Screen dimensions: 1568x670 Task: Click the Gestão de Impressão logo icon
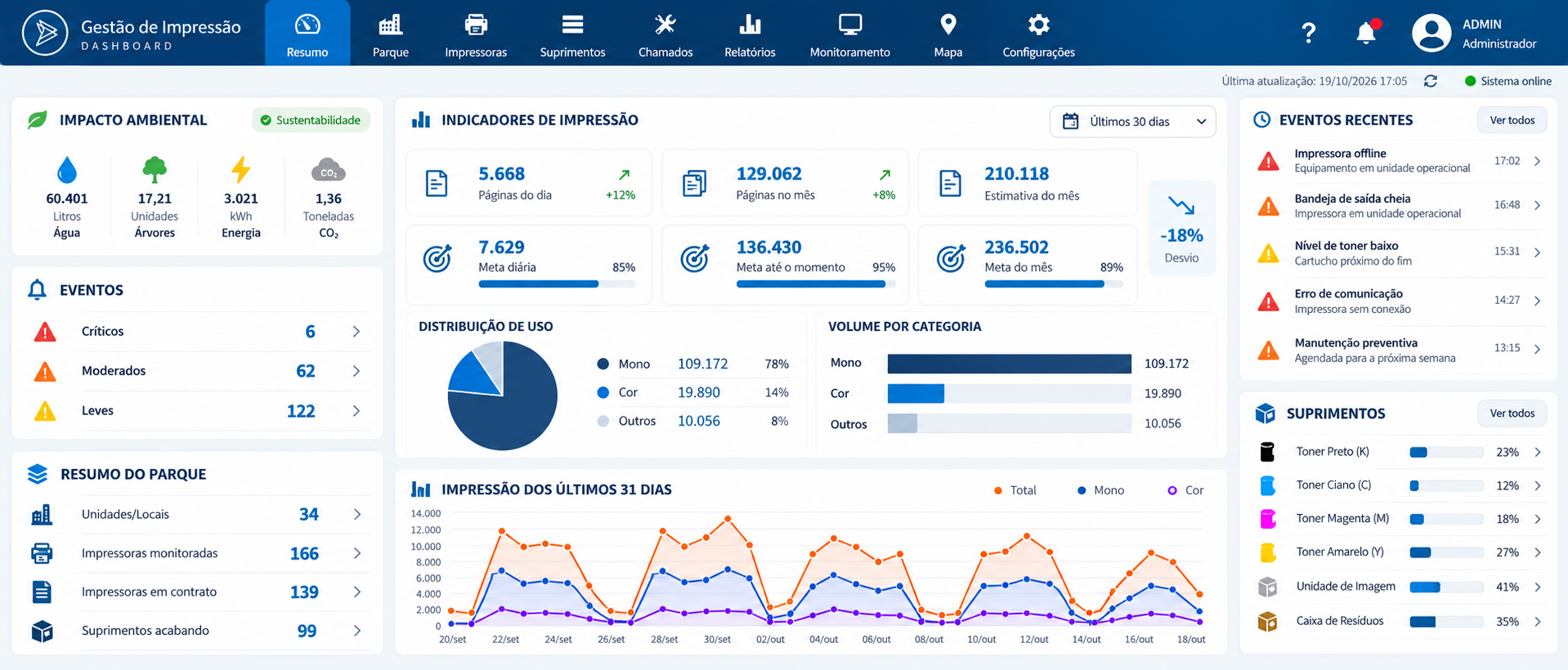click(45, 33)
